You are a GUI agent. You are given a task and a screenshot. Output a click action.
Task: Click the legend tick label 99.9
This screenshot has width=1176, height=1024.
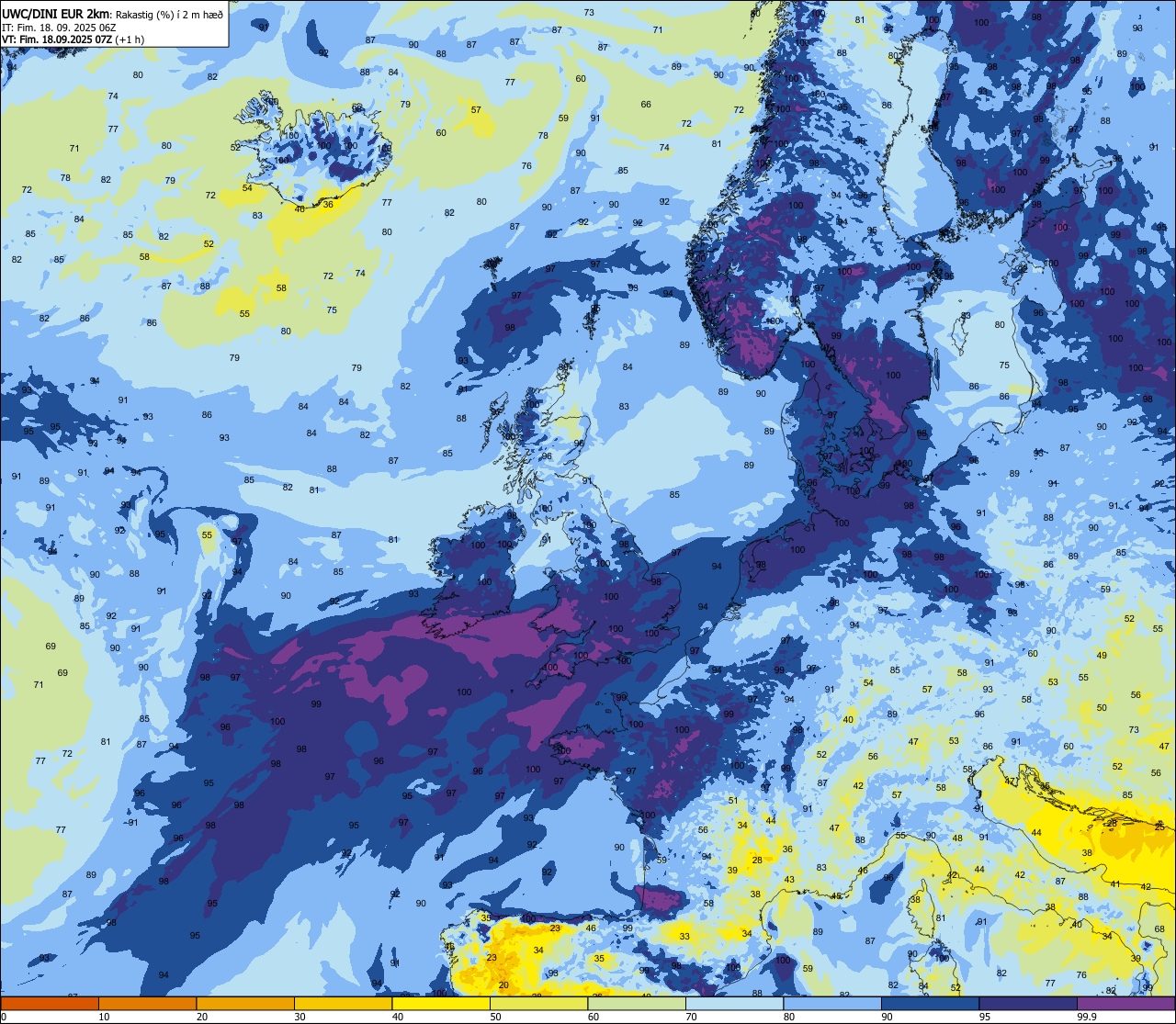tap(1087, 1017)
